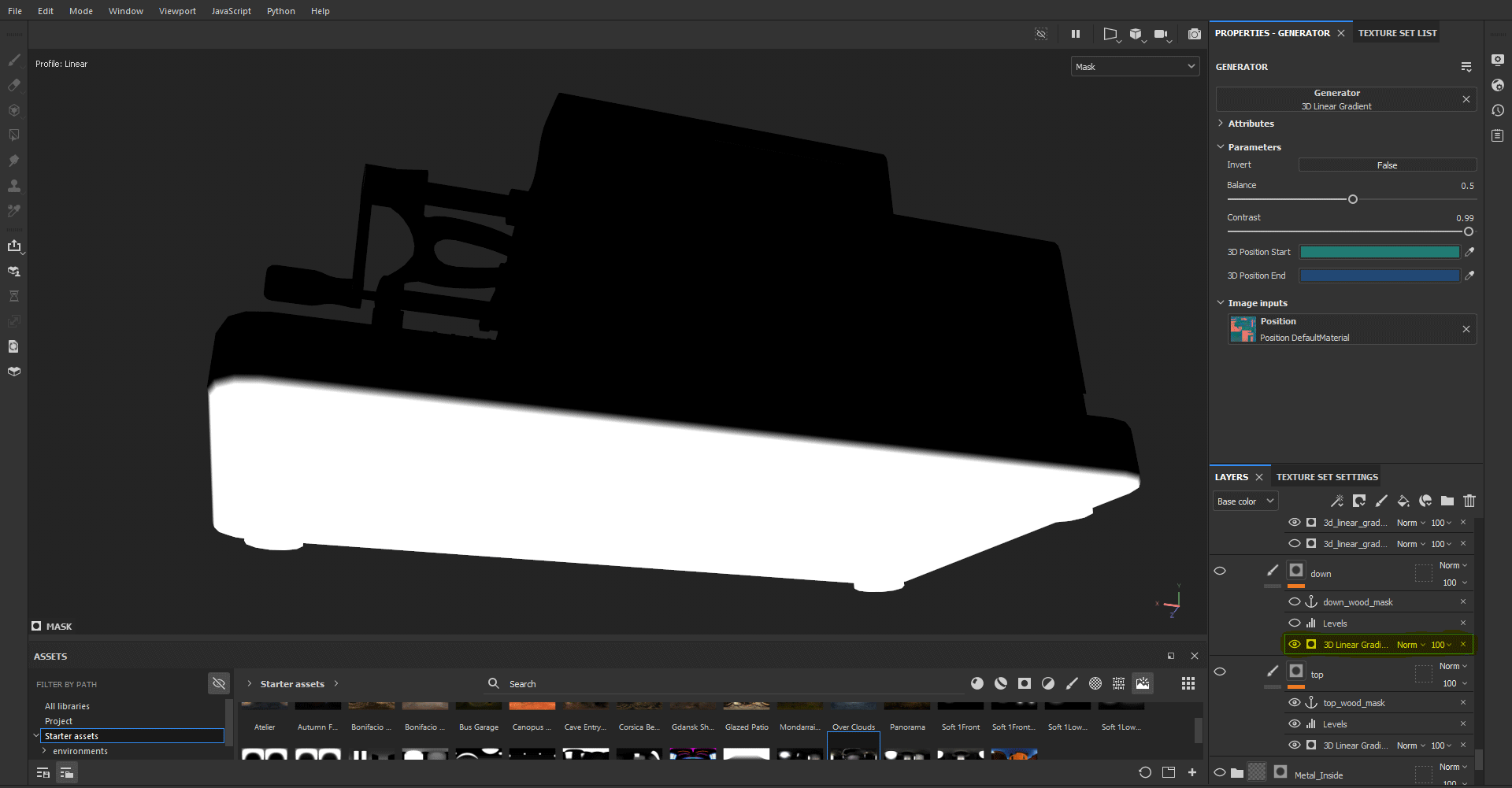Click the add effect magic wand icon
1512x788 pixels.
coord(1336,501)
